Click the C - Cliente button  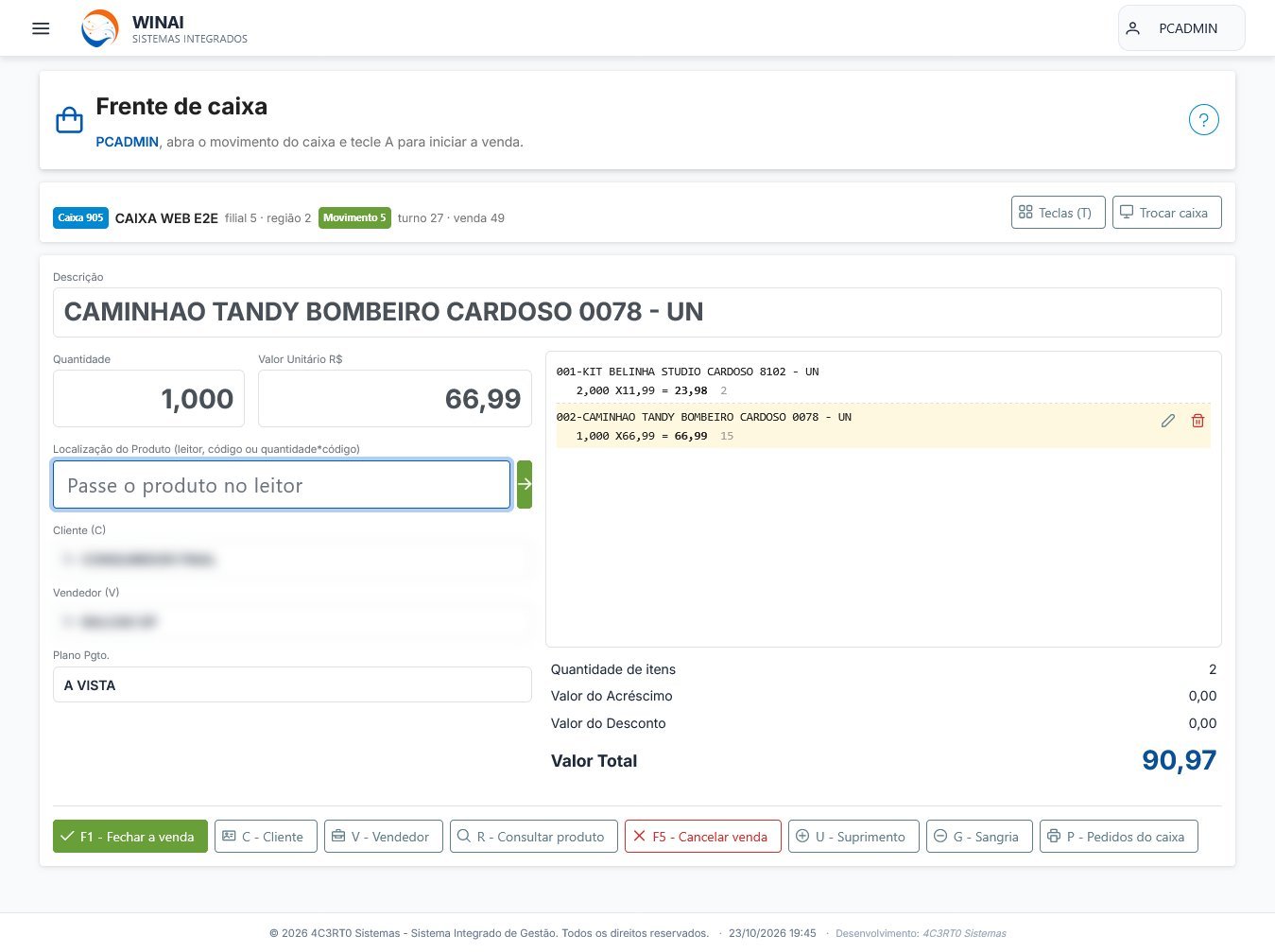click(266, 837)
